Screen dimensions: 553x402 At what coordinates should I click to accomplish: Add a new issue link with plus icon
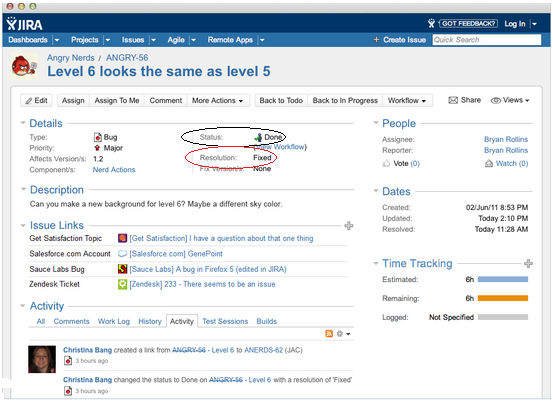point(348,225)
